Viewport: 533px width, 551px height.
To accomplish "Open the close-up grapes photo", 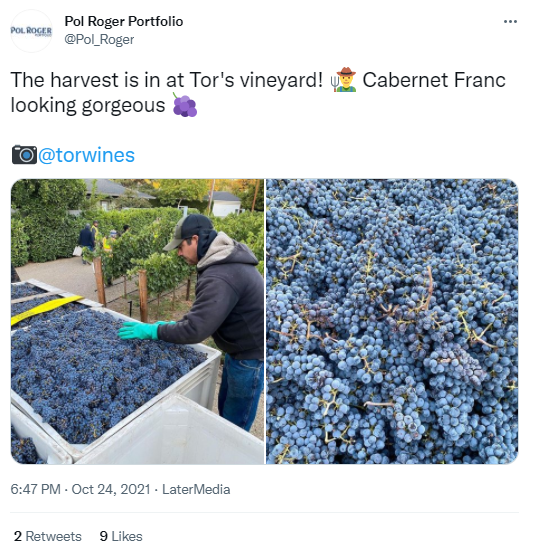I will coord(392,322).
